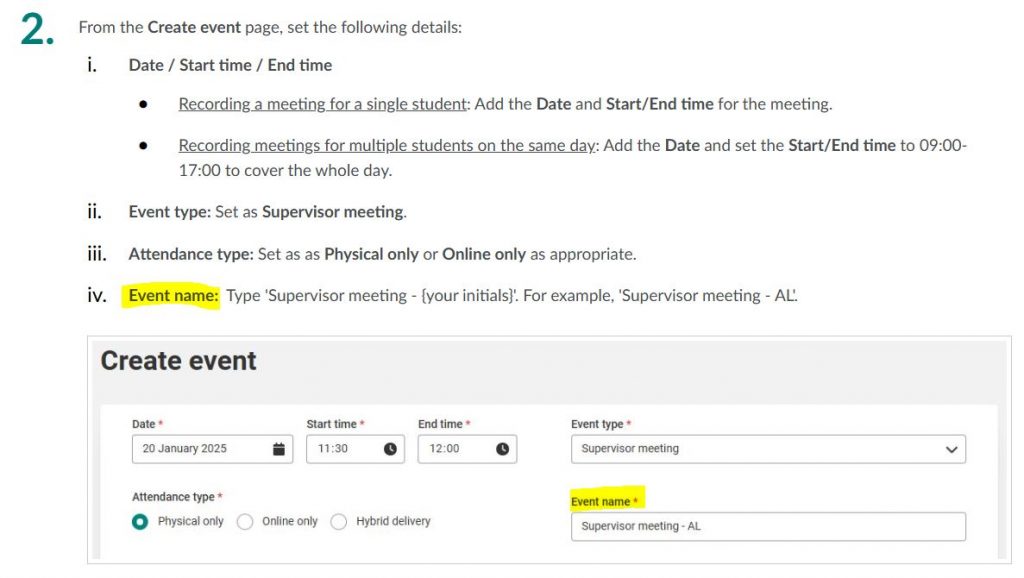Image resolution: width=1024 pixels, height=578 pixels.
Task: Select the Physical only attendance option
Action: point(141,521)
